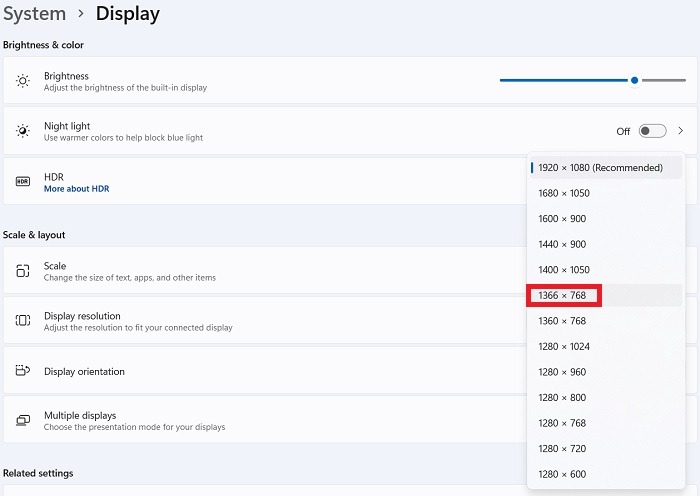Select 1920 × 1080 (Recommended) resolution
The image size is (700, 496).
(600, 168)
